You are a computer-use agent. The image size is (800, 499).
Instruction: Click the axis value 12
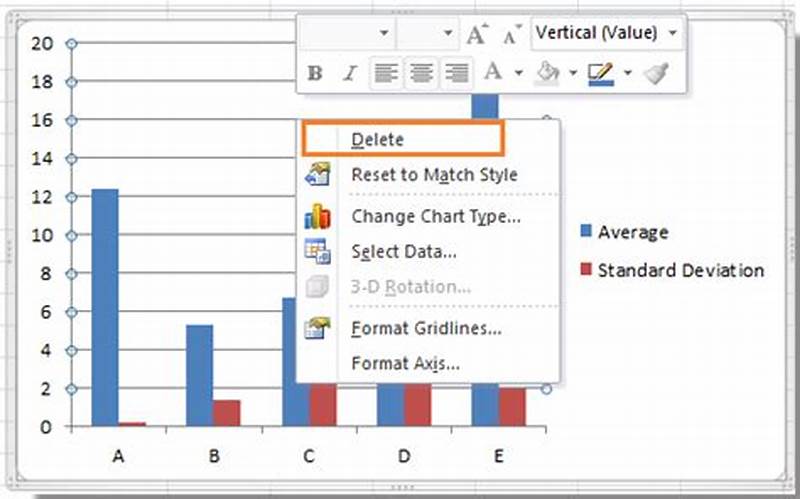pos(42,197)
